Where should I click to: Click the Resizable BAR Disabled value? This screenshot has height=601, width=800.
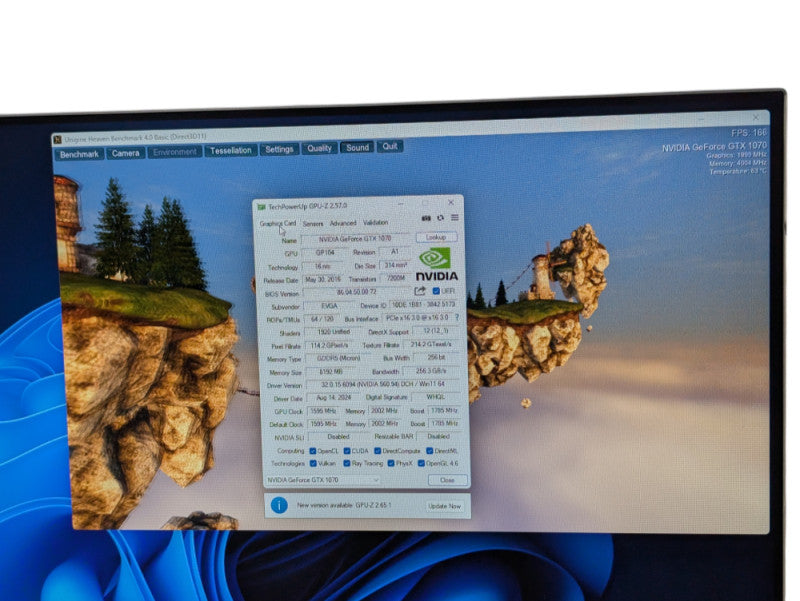point(438,436)
